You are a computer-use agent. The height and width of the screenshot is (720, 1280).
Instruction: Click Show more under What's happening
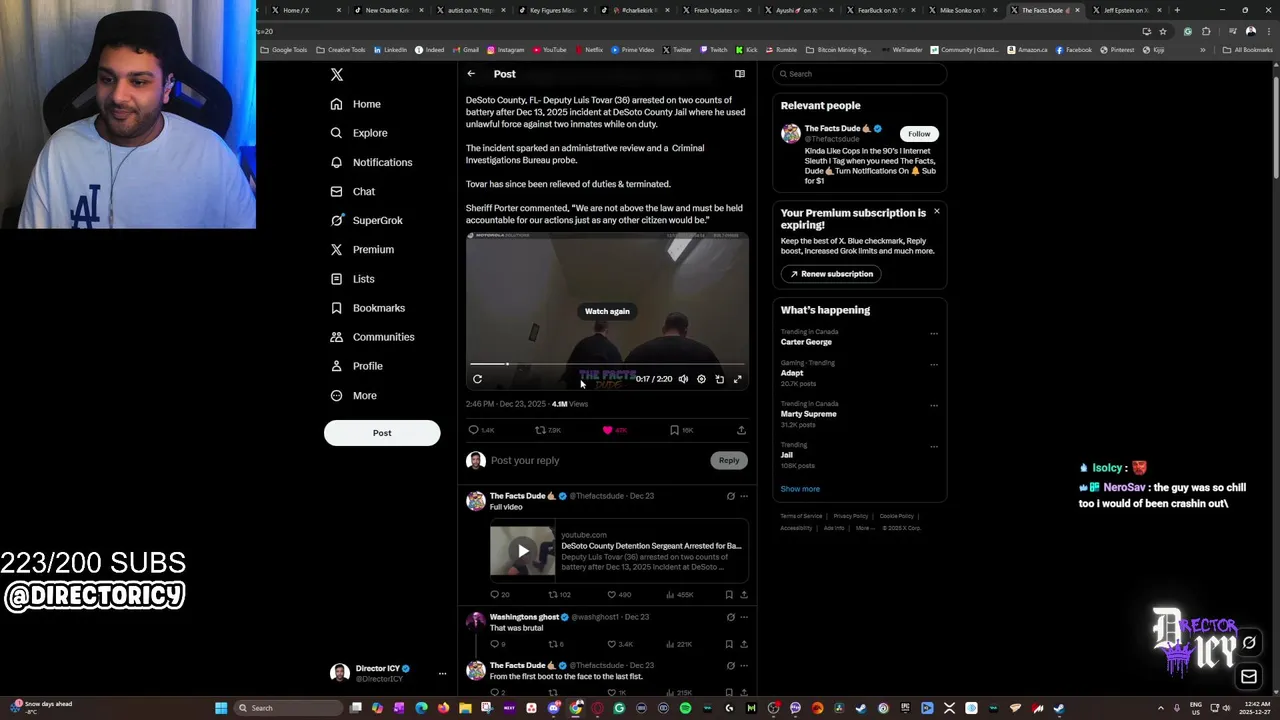(800, 489)
